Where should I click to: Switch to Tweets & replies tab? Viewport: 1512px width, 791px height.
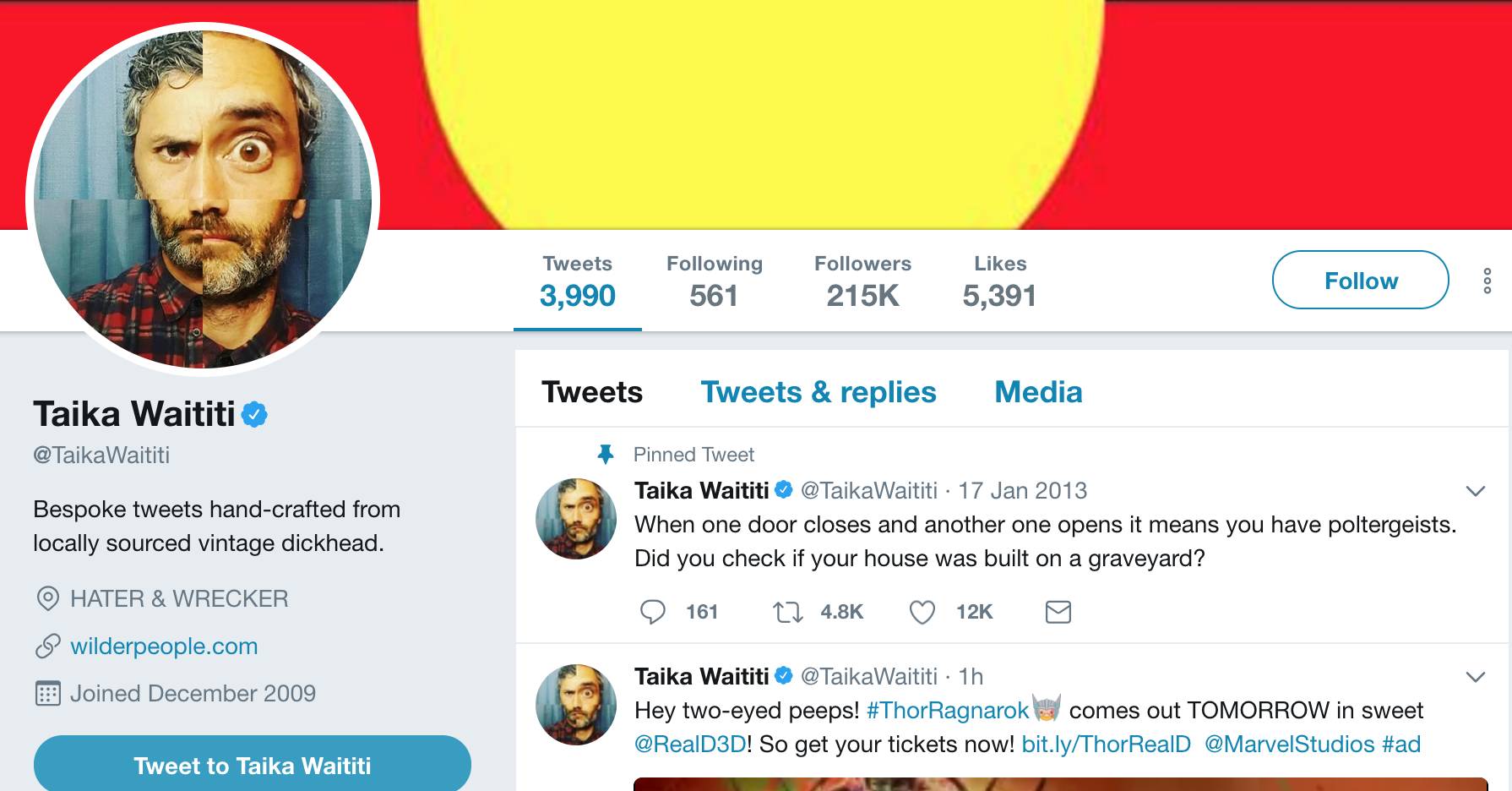[x=818, y=392]
